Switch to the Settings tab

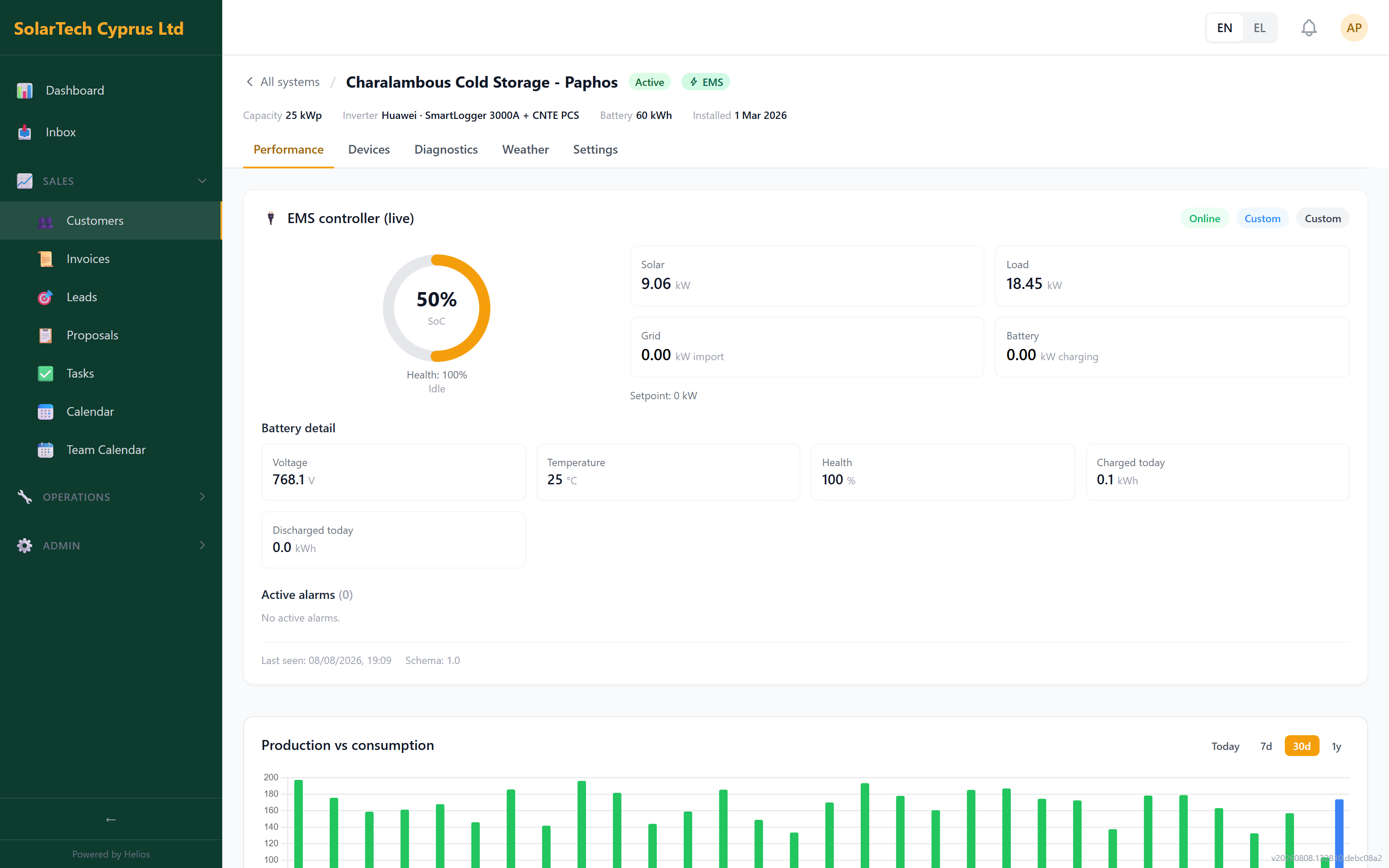(595, 150)
